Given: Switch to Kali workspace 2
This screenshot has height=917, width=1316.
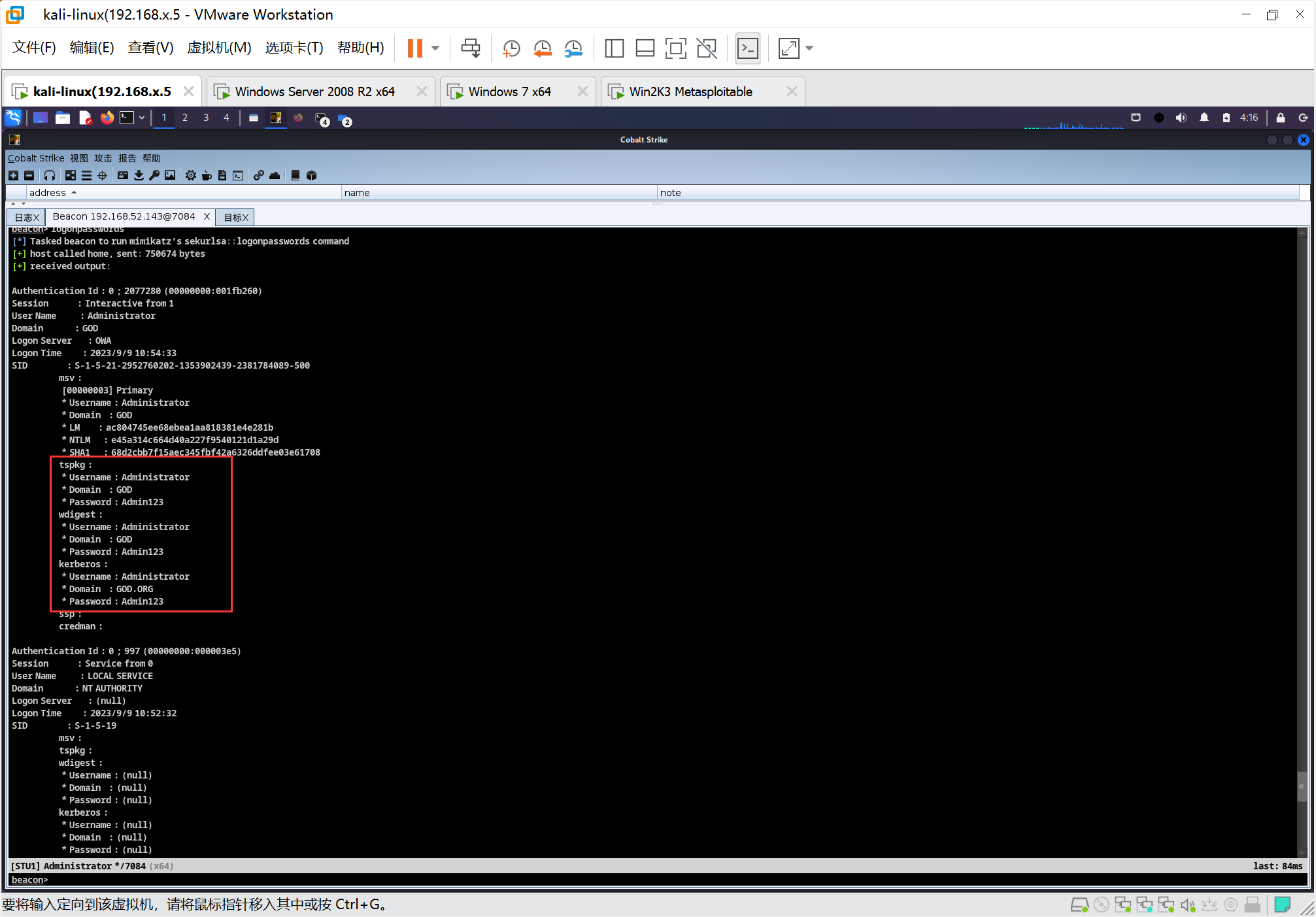Looking at the screenshot, I should (x=185, y=118).
